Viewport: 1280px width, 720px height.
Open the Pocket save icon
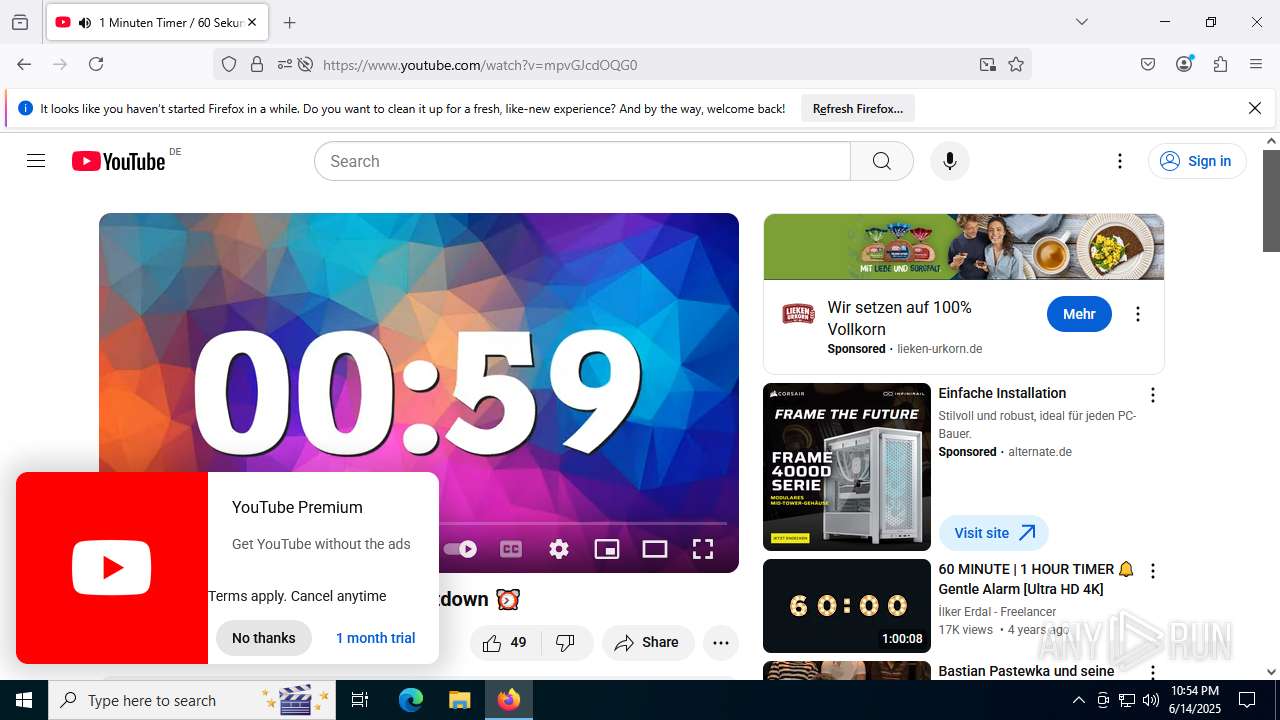click(1148, 64)
